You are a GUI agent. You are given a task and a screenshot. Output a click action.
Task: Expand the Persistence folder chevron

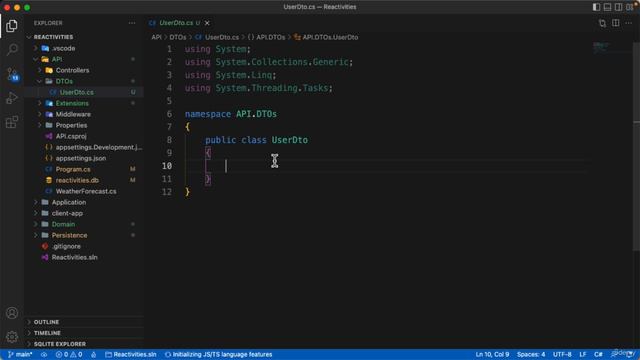click(x=36, y=236)
